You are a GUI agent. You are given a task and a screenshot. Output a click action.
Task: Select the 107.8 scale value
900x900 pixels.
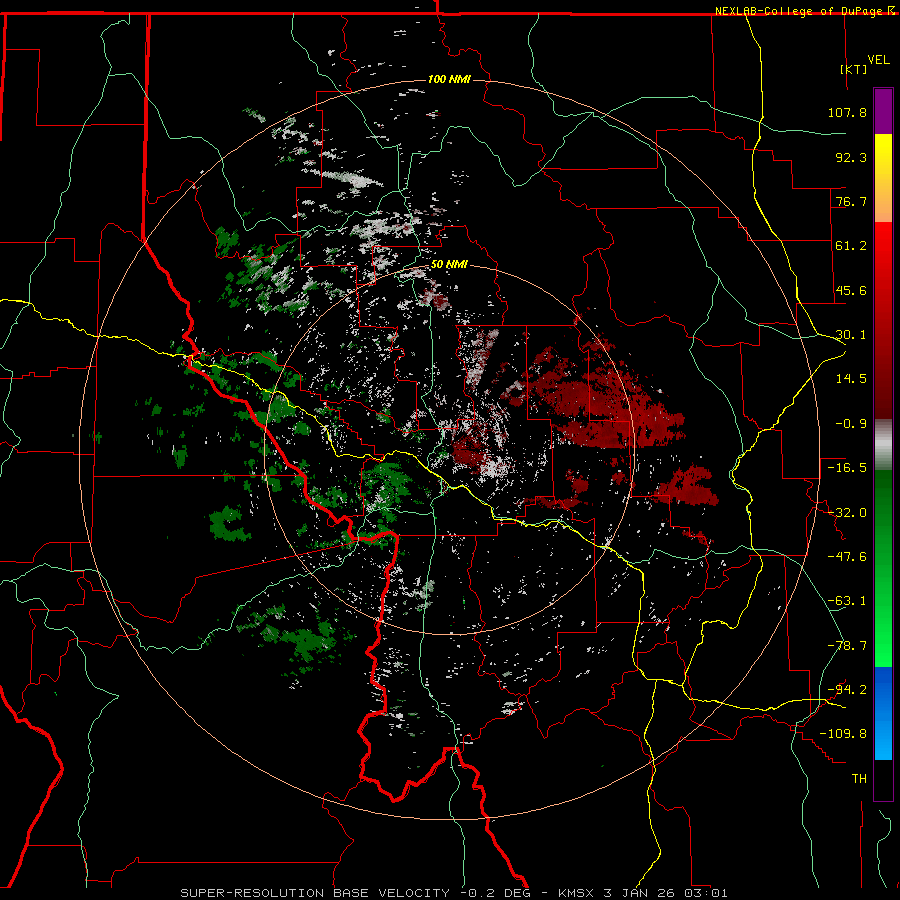847,112
